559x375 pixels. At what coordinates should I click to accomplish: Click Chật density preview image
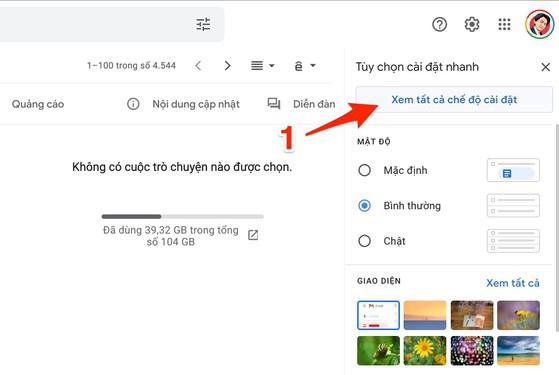[x=513, y=241]
